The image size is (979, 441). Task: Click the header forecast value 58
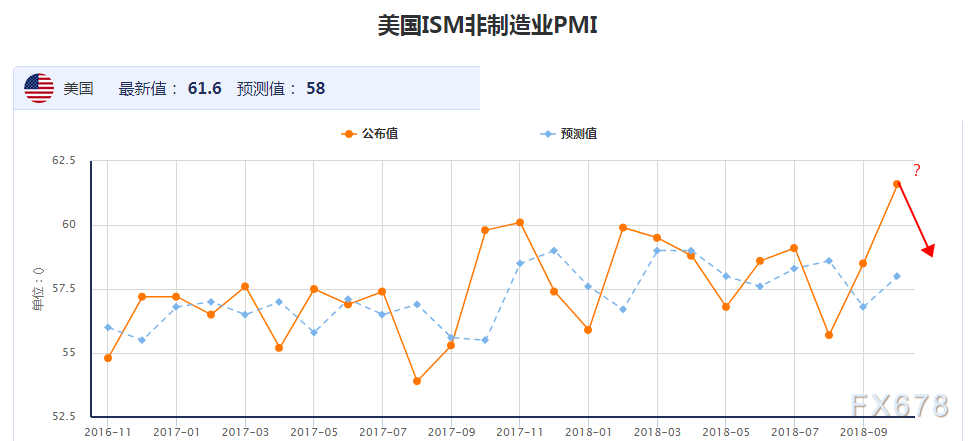[x=315, y=89]
